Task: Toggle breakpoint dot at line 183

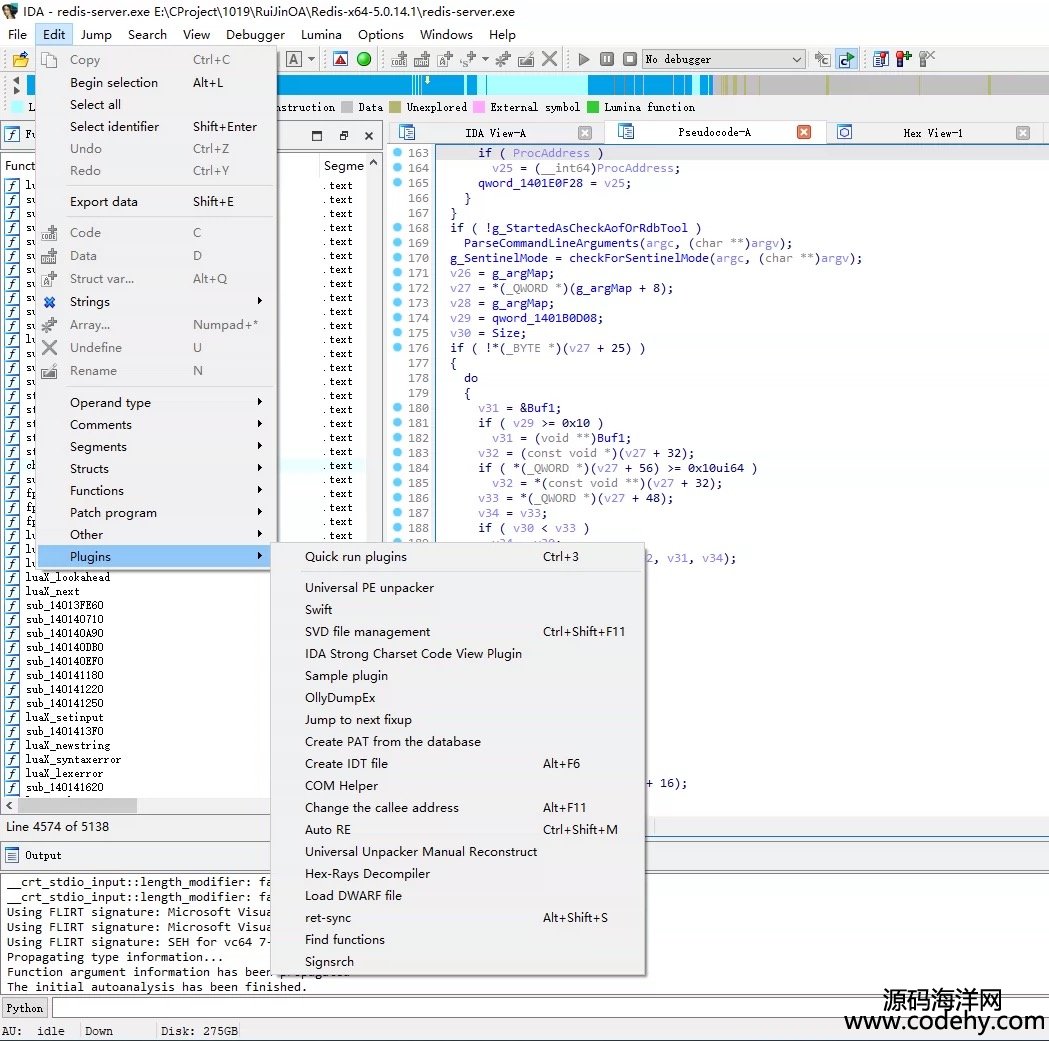Action: (x=397, y=452)
